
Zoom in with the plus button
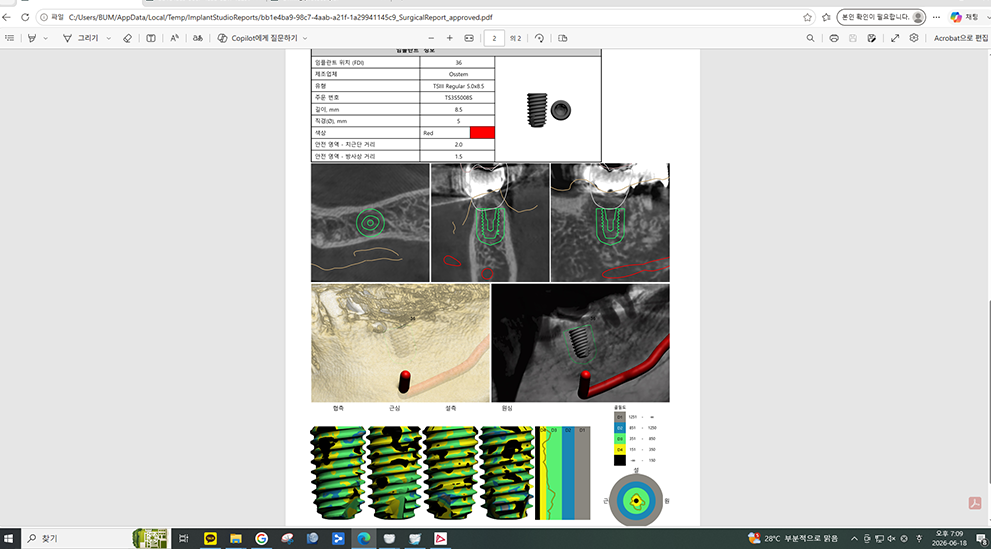tap(449, 38)
